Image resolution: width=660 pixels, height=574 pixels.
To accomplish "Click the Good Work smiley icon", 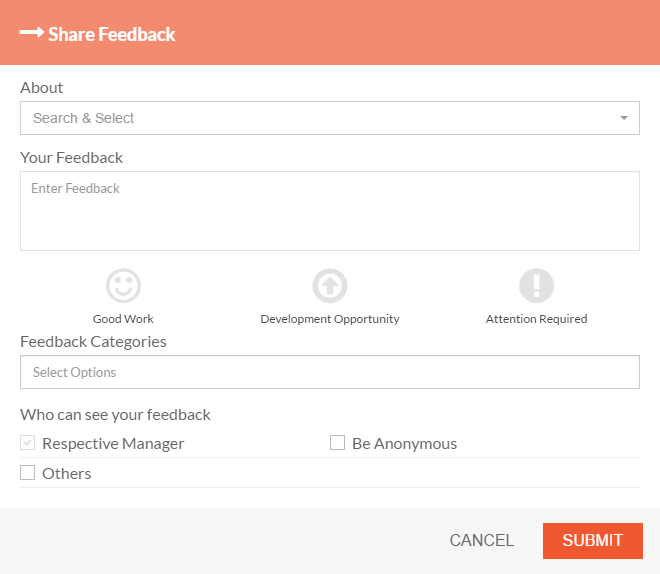I will [x=123, y=286].
